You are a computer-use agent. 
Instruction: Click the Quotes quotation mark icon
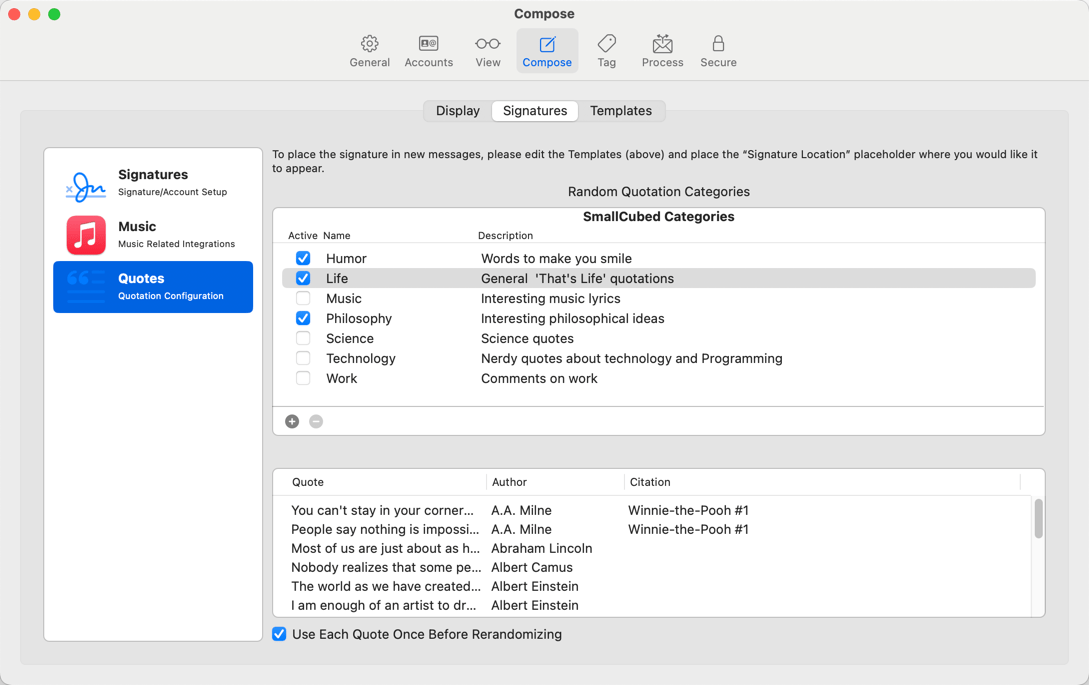(x=85, y=286)
